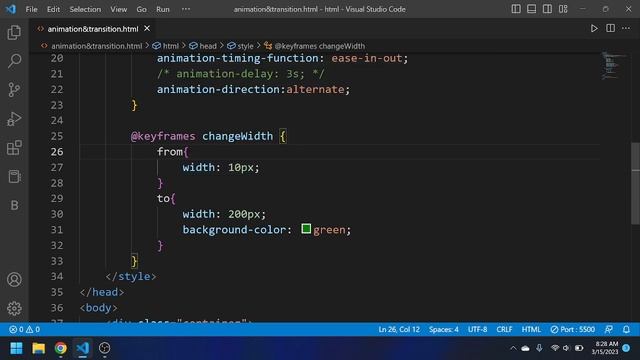Image resolution: width=640 pixels, height=360 pixels.
Task: Open Customize Layout control
Action: [x=563, y=9]
